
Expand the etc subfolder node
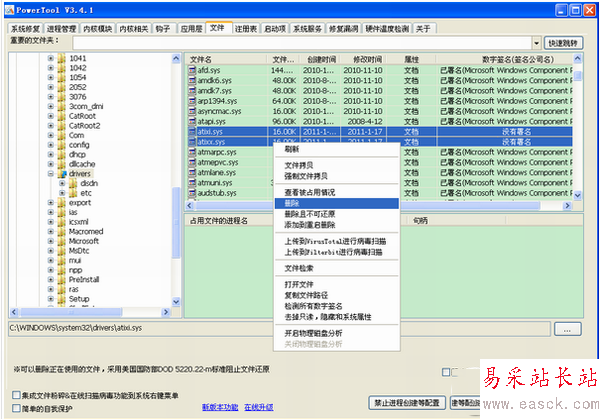tap(62, 193)
